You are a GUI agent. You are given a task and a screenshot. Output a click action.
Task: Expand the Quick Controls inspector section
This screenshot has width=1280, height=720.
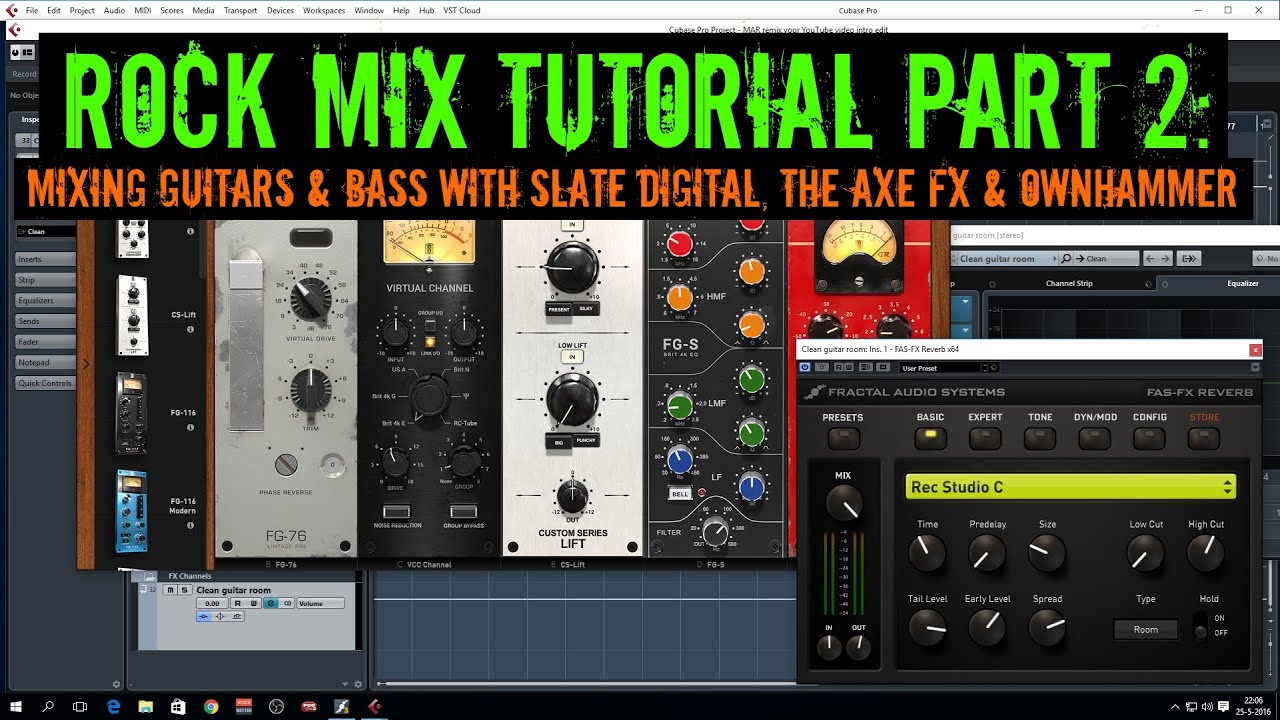tap(45, 383)
